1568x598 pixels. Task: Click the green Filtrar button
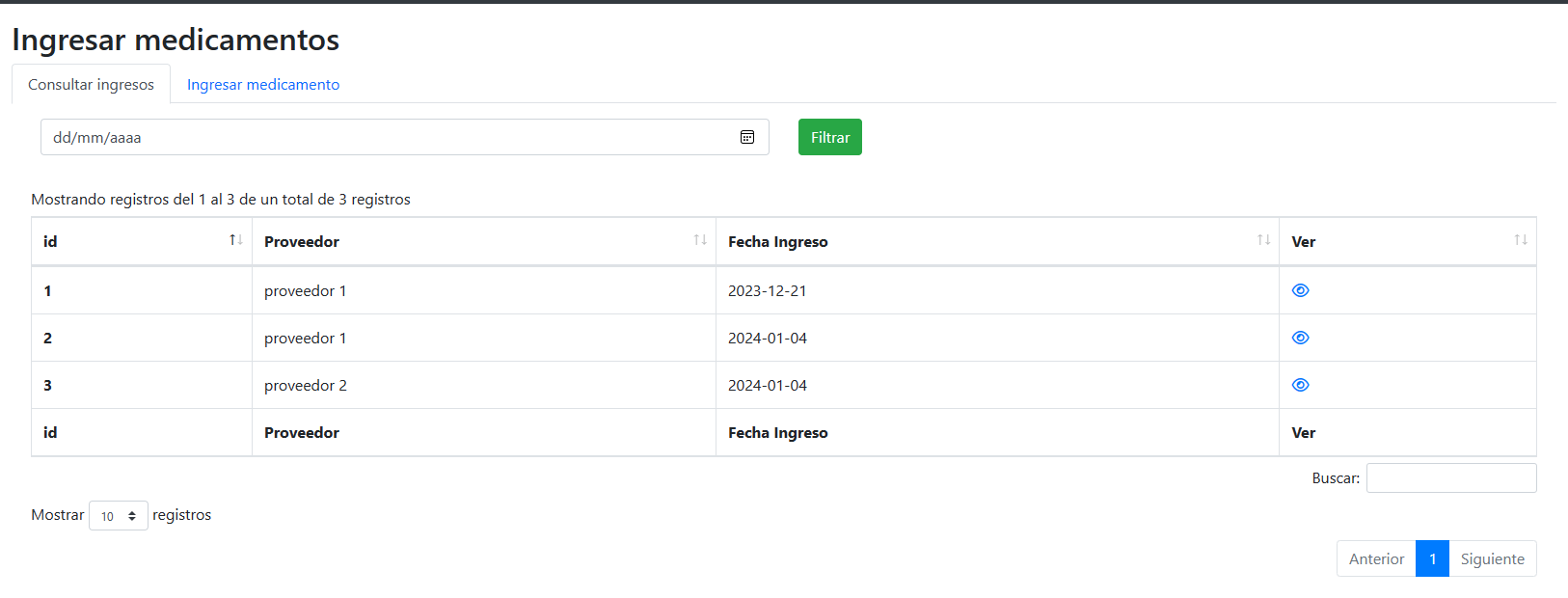click(x=830, y=137)
